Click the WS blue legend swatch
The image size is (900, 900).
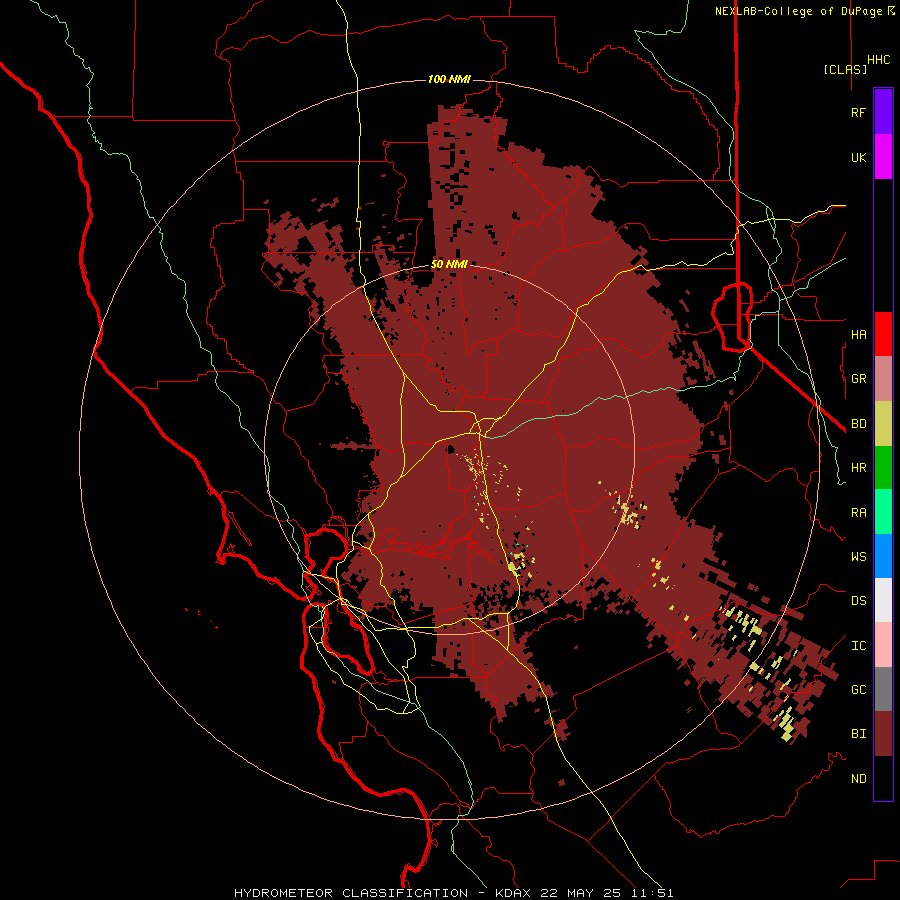[883, 556]
